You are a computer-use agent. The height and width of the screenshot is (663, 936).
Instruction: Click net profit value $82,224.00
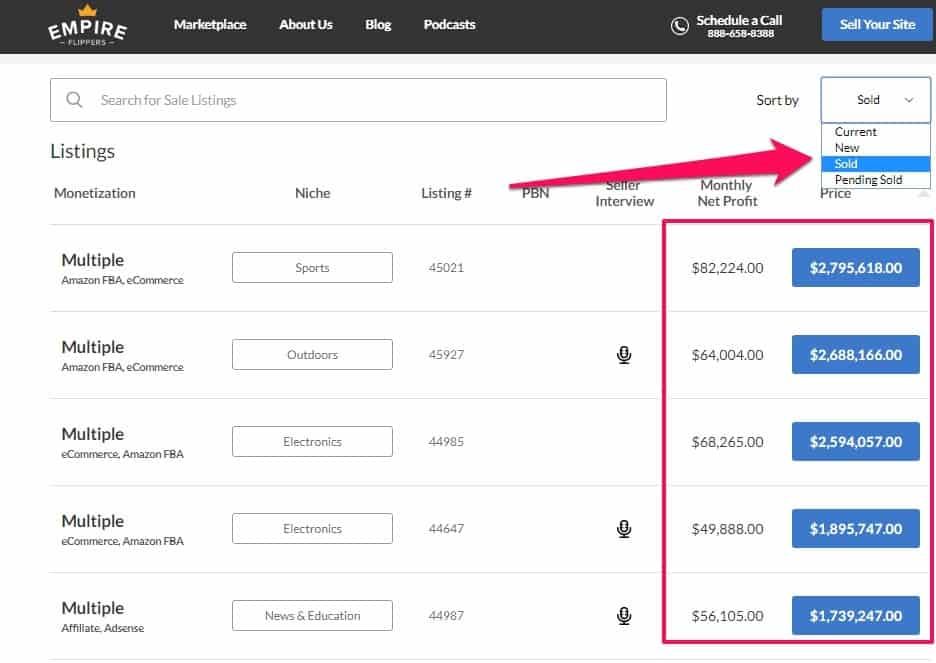(727, 268)
